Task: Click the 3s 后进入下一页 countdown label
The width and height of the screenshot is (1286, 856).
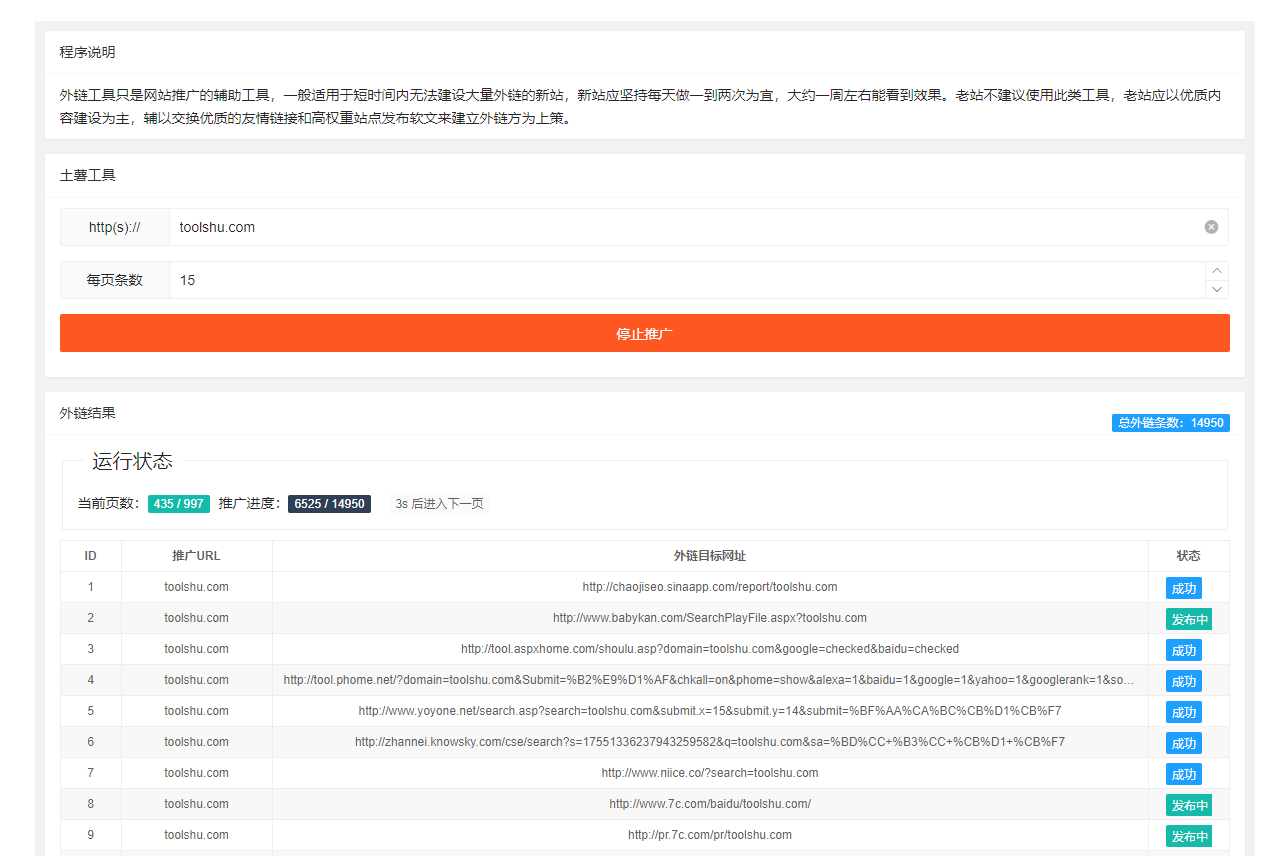Action: click(439, 504)
